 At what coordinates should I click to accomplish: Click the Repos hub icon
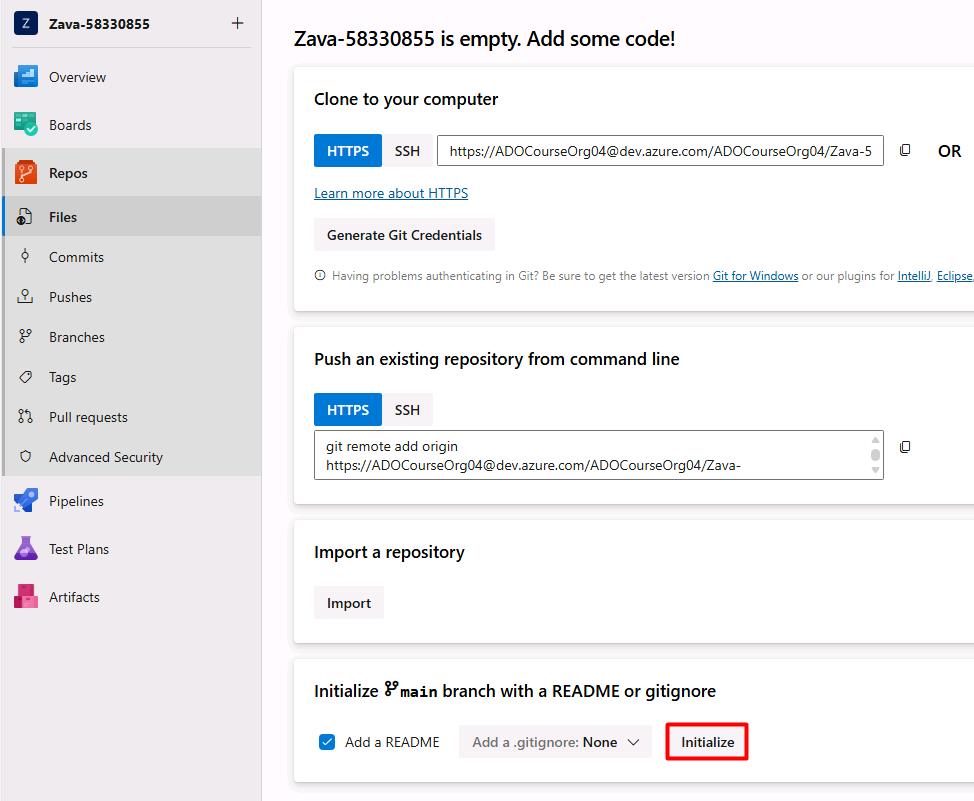click(25, 173)
